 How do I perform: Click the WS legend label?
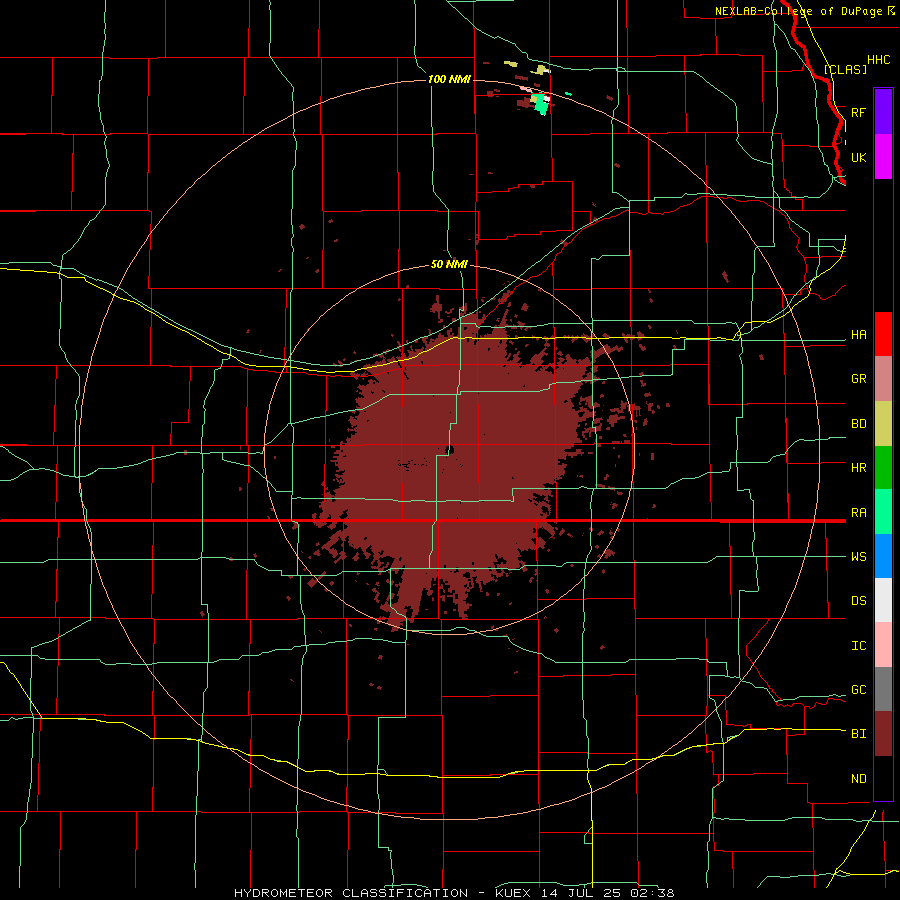click(x=858, y=557)
